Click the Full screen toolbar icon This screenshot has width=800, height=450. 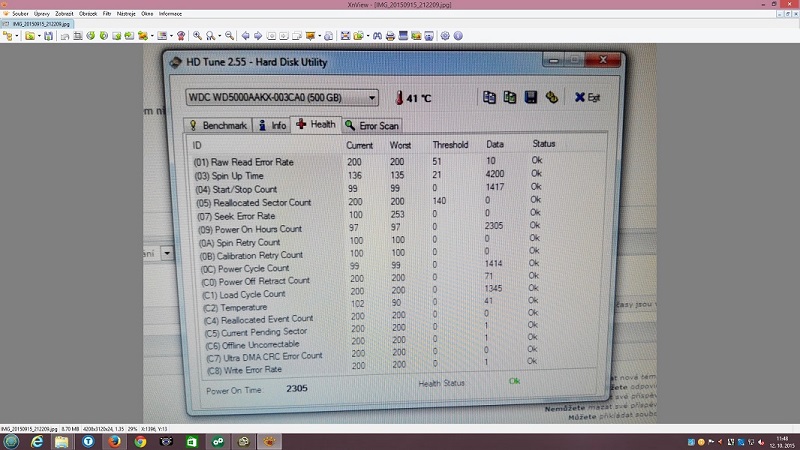(345, 36)
